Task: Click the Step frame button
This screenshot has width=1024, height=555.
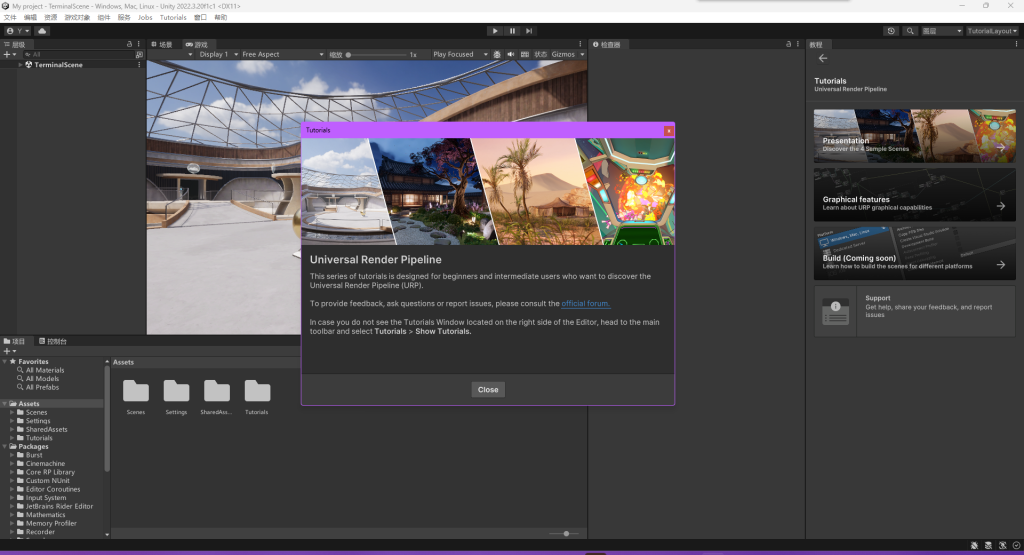Action: [x=529, y=31]
